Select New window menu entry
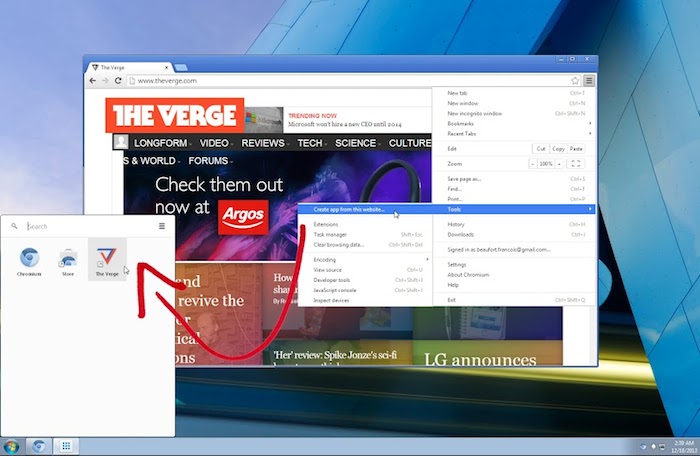 [514, 103]
